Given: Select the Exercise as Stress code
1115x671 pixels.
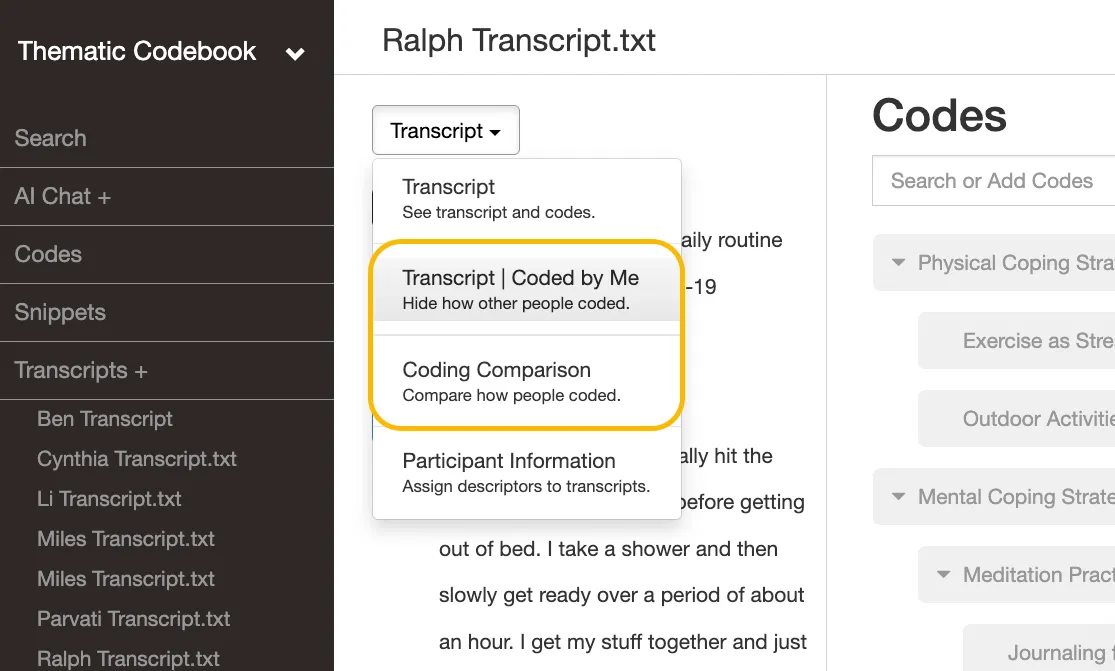Looking at the screenshot, I should tap(1016, 340).
